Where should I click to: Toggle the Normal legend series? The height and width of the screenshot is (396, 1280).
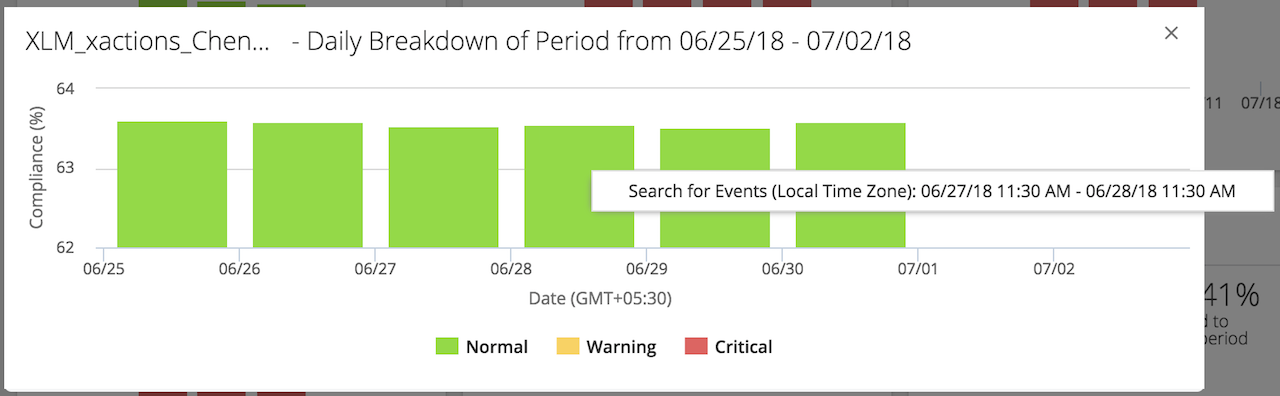481,347
